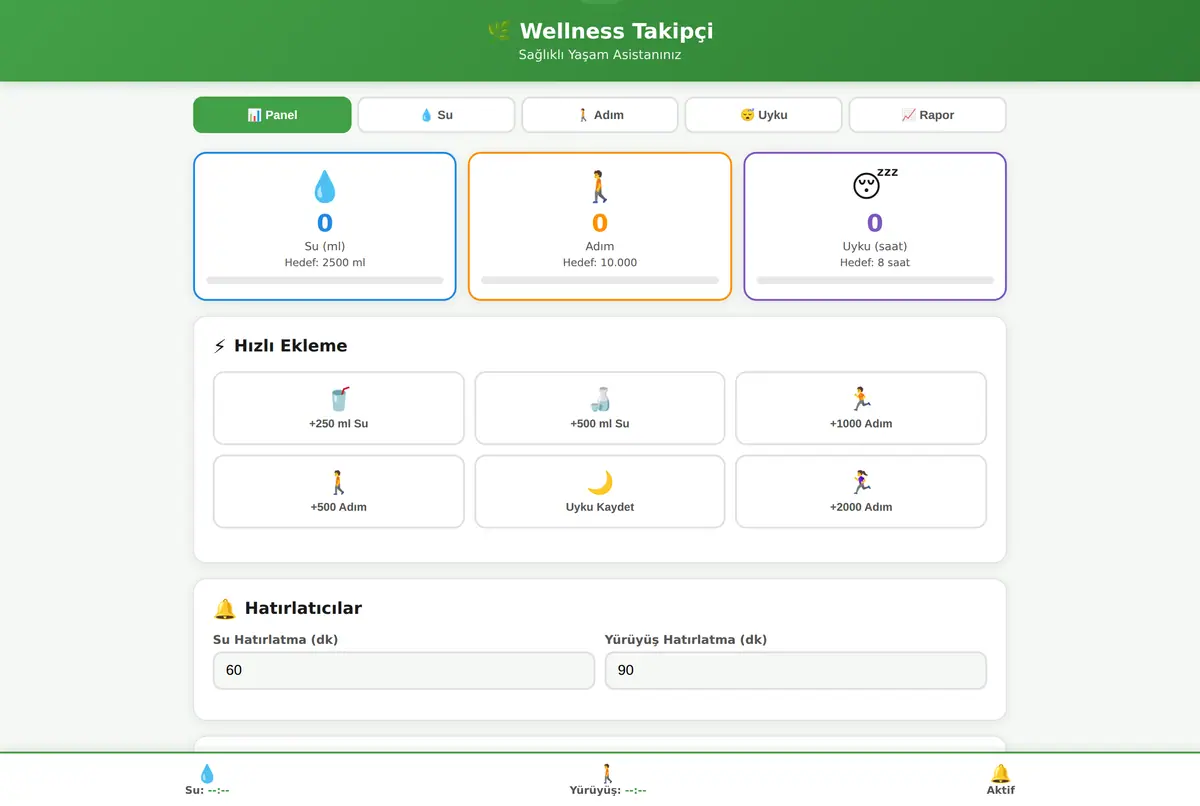Open the Uyku tab
The width and height of the screenshot is (1200, 806).
(x=763, y=115)
